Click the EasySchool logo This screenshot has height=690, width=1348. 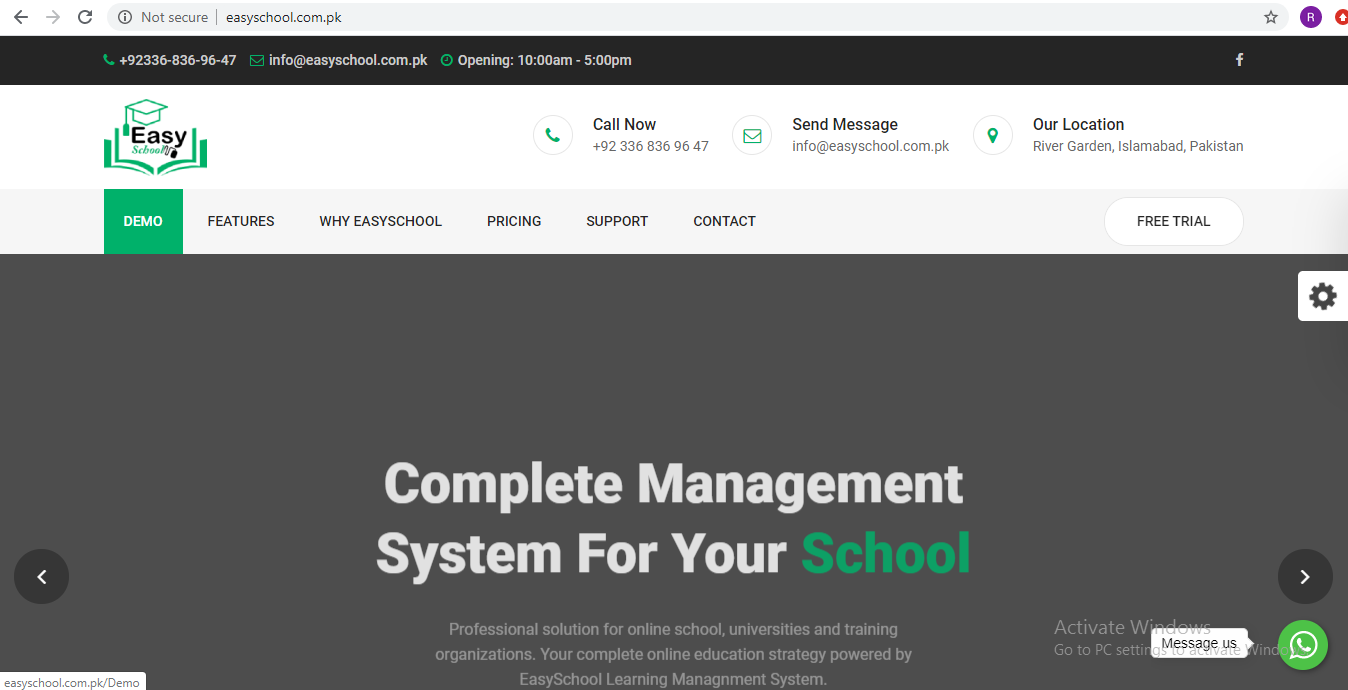click(x=155, y=137)
